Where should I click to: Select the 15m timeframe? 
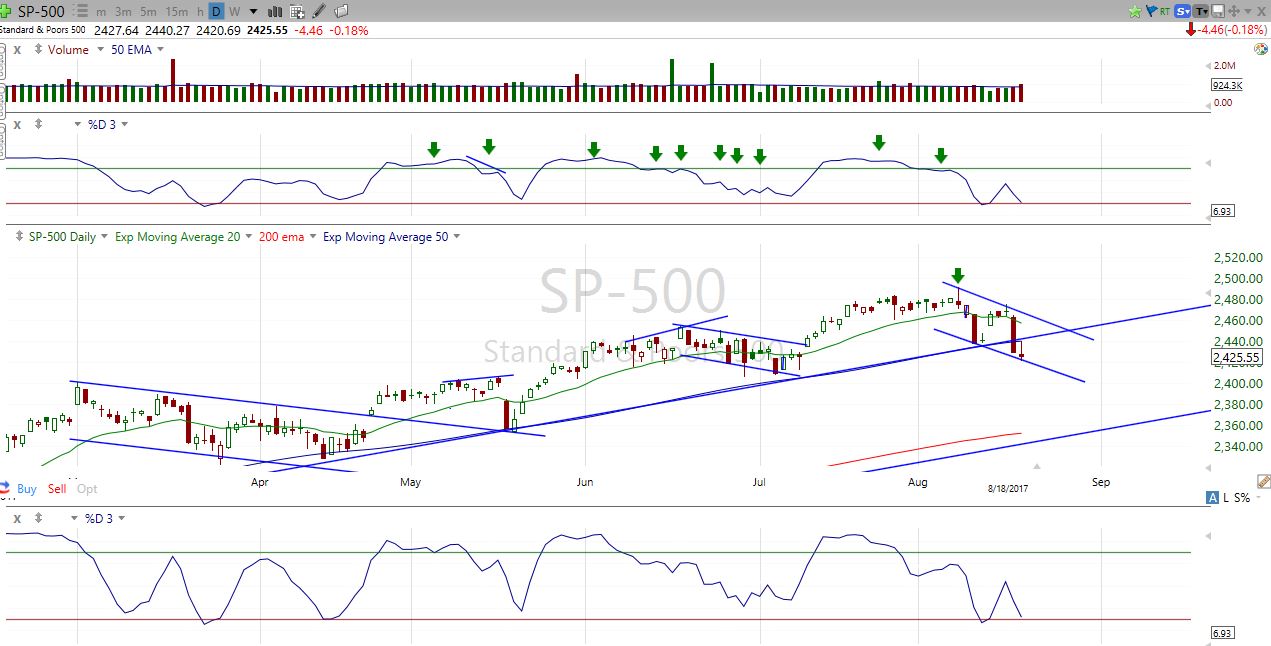[176, 12]
